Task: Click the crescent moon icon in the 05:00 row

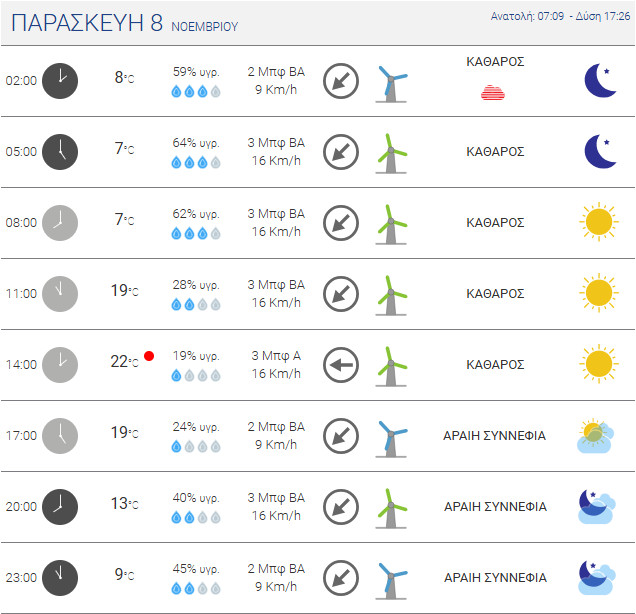Action: (x=600, y=151)
